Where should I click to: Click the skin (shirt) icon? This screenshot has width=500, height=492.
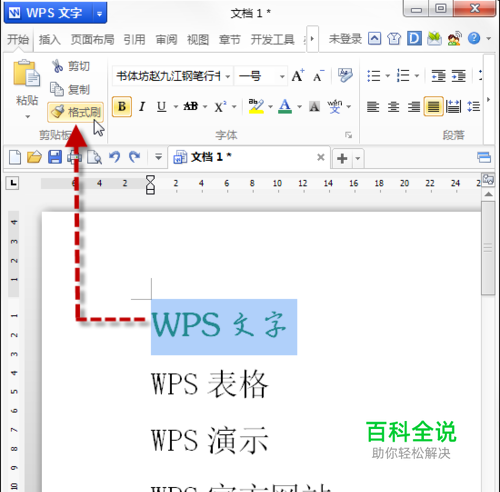[x=394, y=39]
